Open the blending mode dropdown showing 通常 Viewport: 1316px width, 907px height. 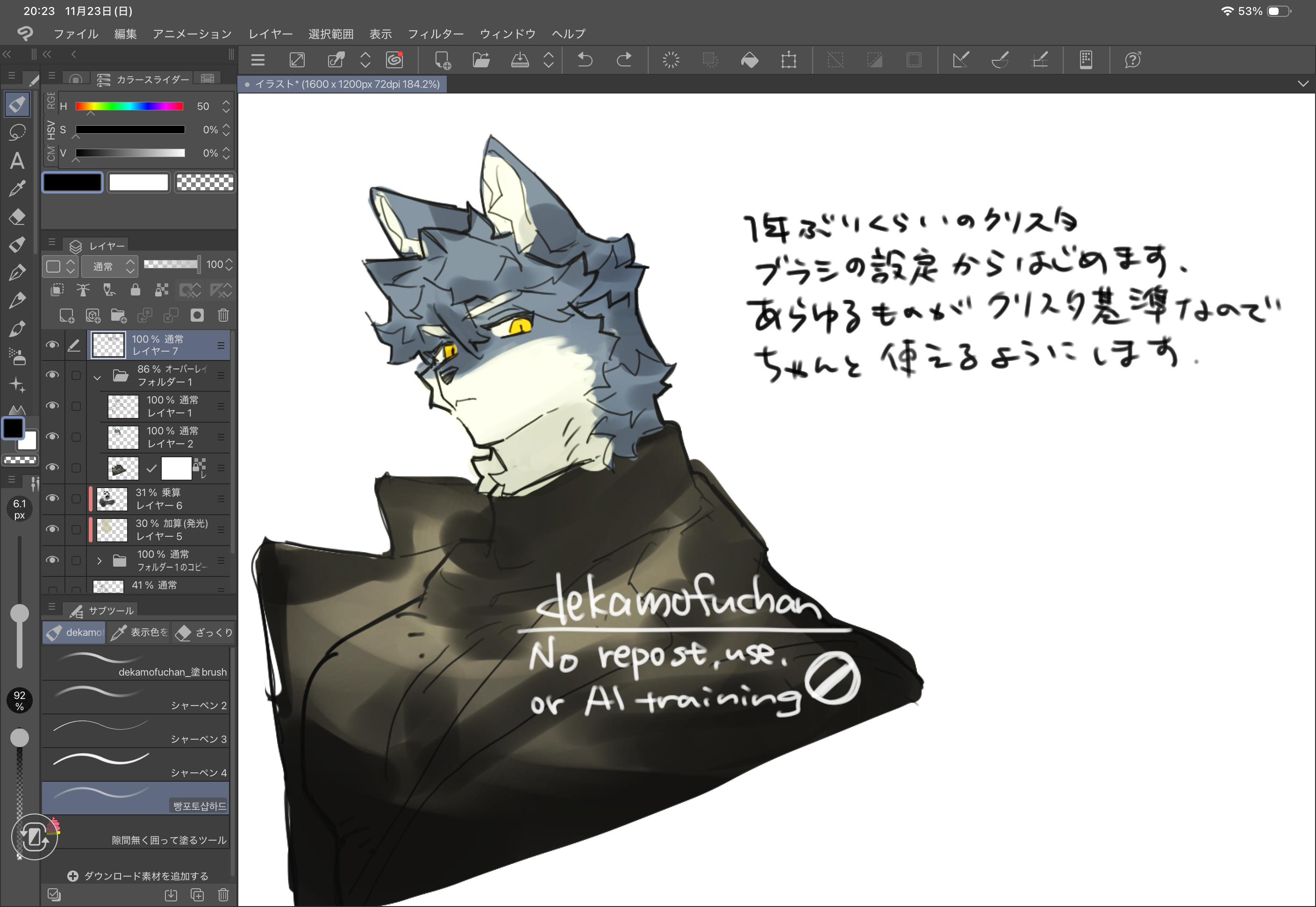point(109,266)
